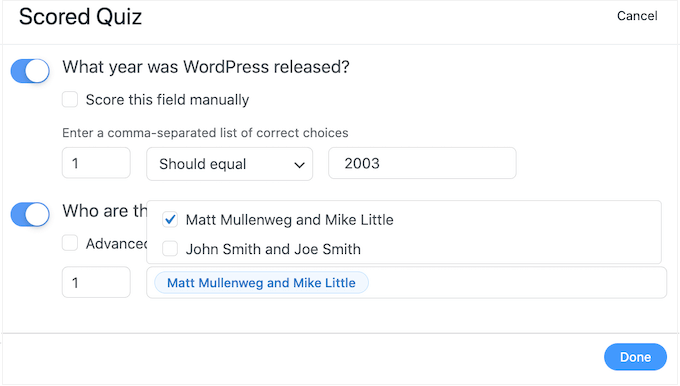
Task: Disable the second question's blue toggle switch
Action: coord(30,214)
